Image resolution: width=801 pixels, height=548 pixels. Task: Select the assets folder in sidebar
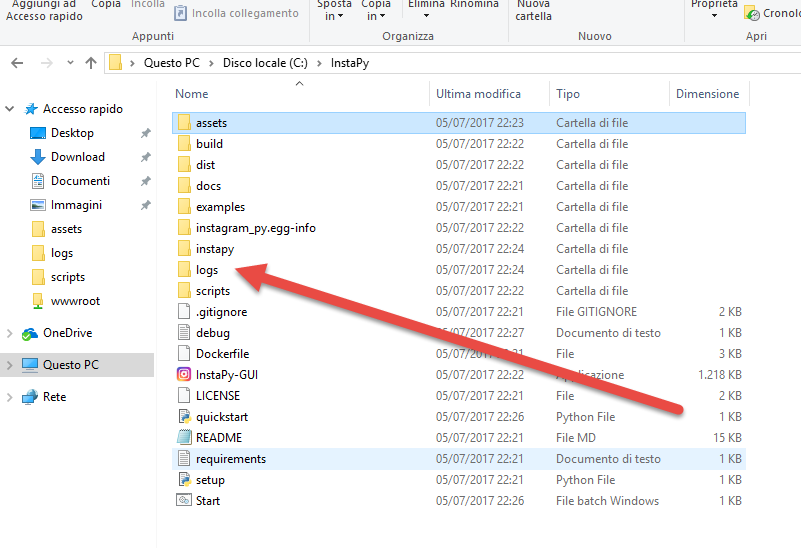coord(66,229)
